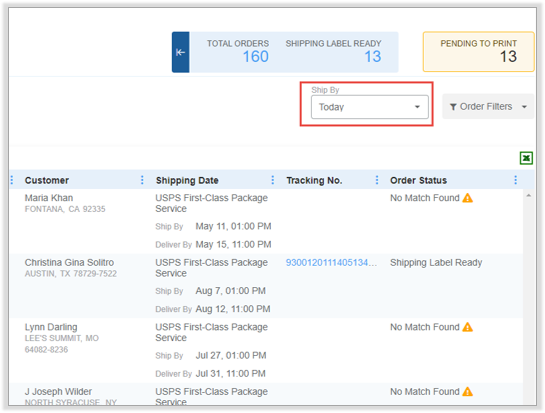Click the warning icon for Lynn Darling
Viewport: 545px width, 413px height.
467,327
